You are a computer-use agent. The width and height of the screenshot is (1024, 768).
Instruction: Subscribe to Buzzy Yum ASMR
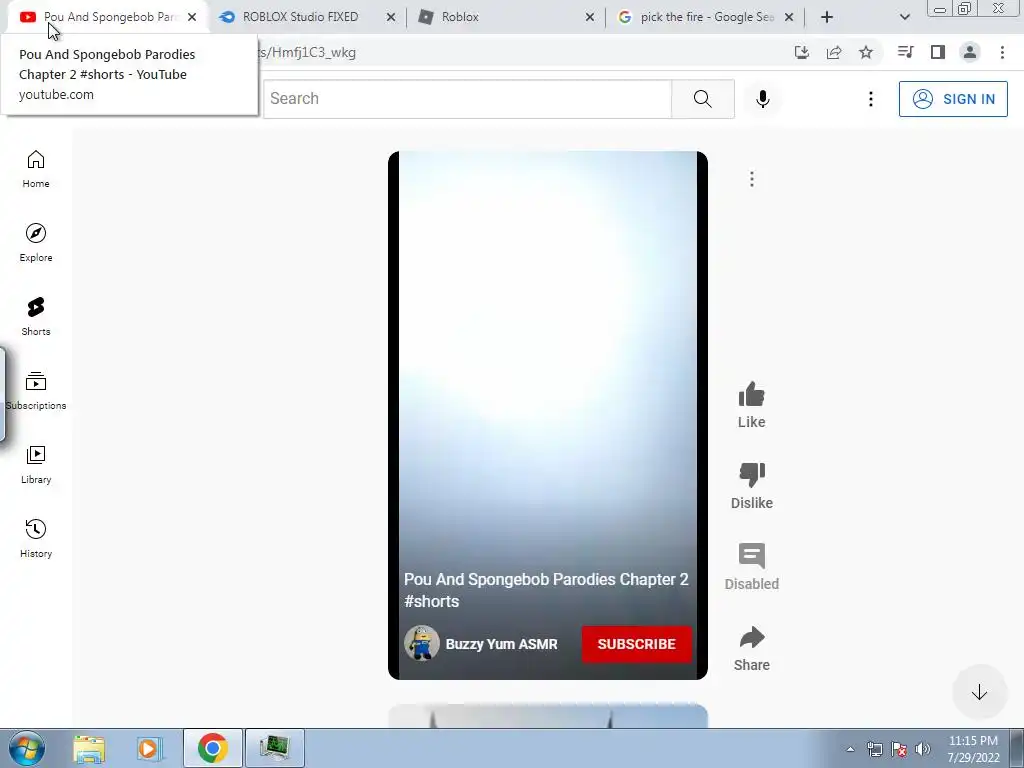[x=636, y=644]
